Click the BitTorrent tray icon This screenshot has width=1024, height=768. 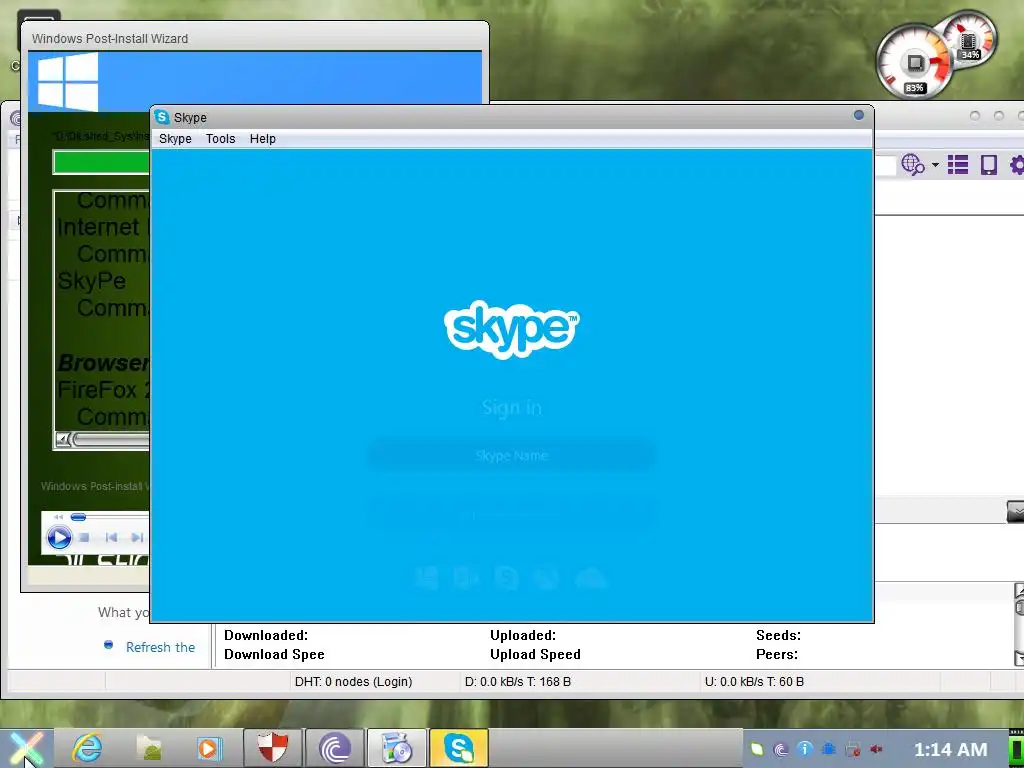pos(780,749)
